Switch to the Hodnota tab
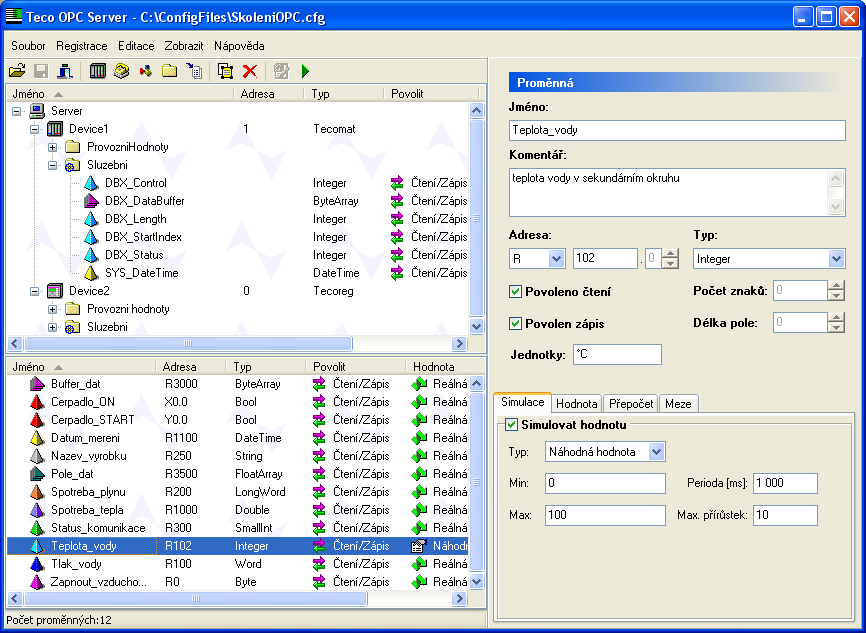The width and height of the screenshot is (866, 633). (x=577, y=404)
